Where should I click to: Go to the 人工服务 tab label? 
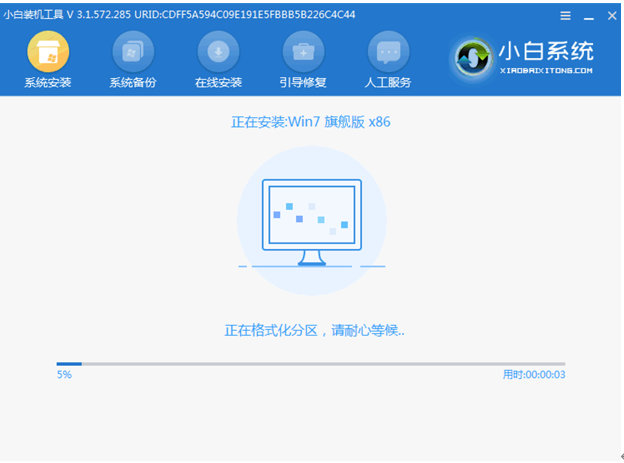pyautogui.click(x=388, y=82)
